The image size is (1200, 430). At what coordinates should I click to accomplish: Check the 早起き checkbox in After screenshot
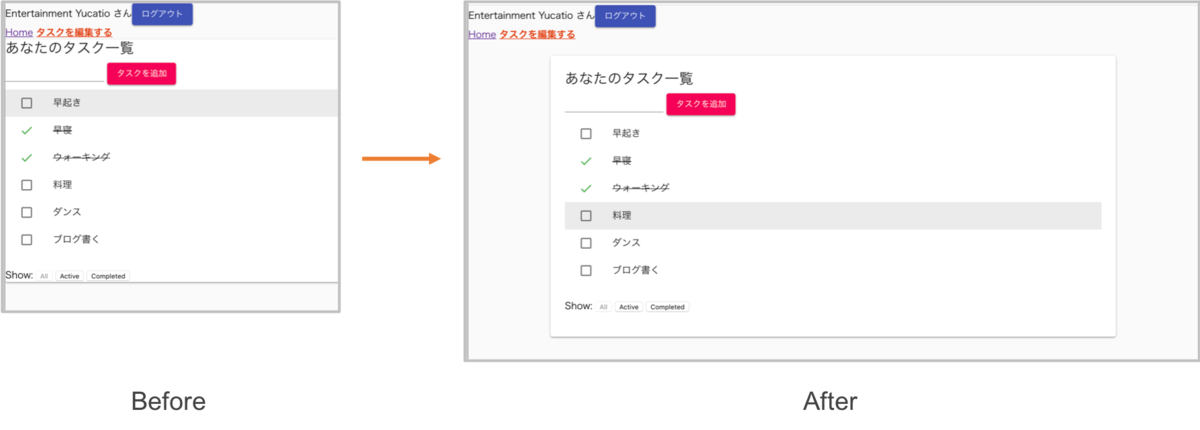click(x=586, y=133)
